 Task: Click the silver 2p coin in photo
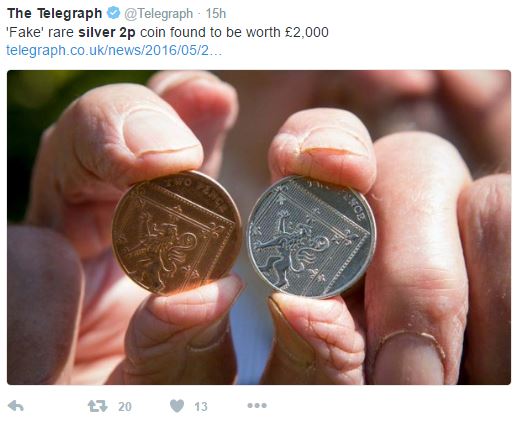311,237
